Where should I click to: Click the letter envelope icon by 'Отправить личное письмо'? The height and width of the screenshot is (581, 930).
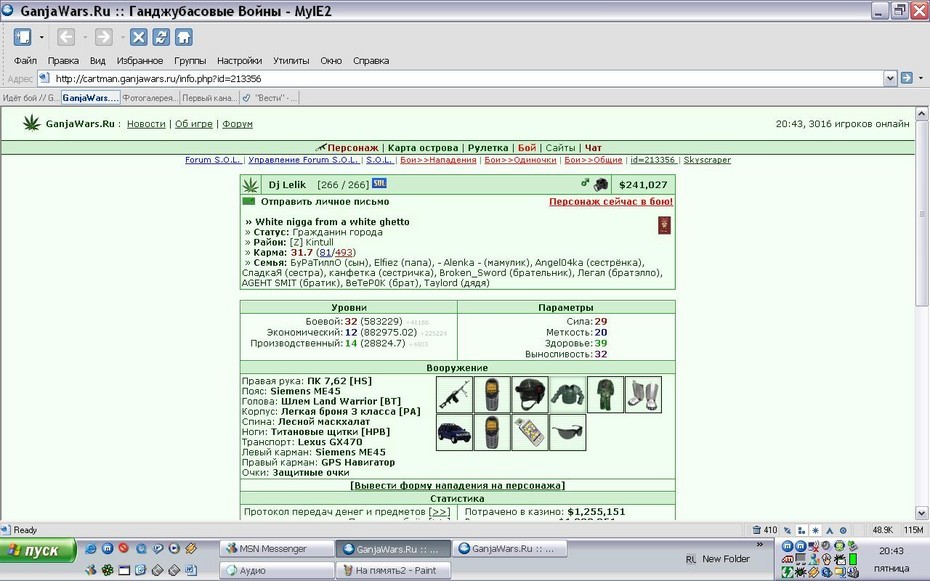pyautogui.click(x=249, y=202)
